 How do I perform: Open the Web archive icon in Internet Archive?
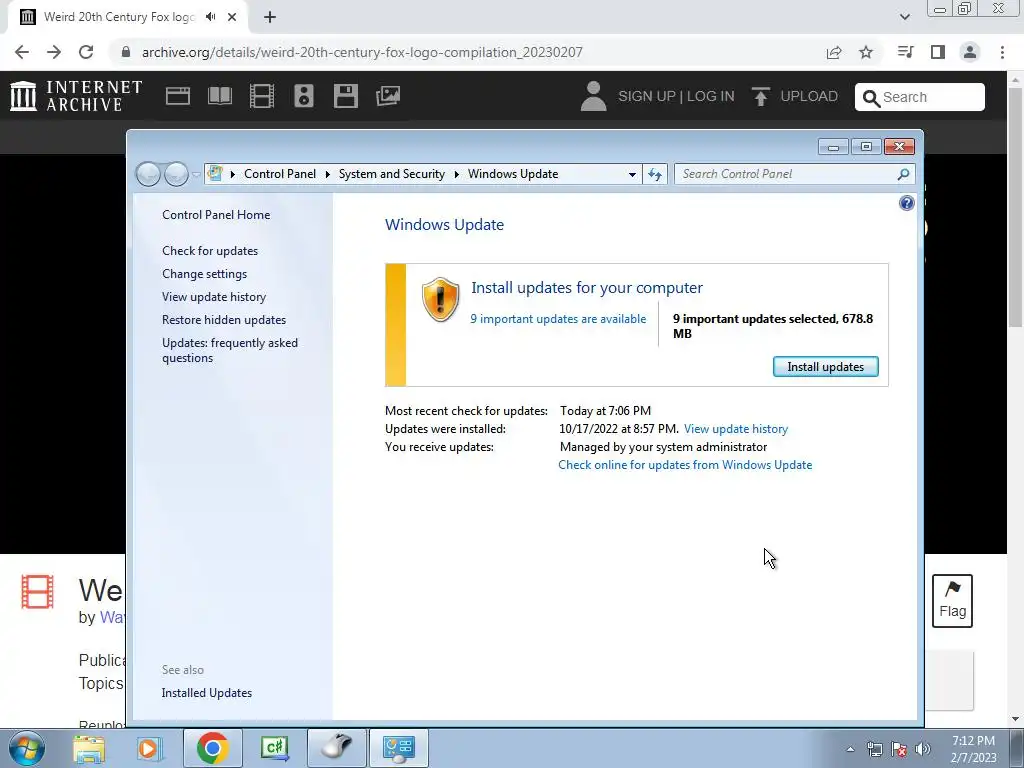[x=178, y=96]
